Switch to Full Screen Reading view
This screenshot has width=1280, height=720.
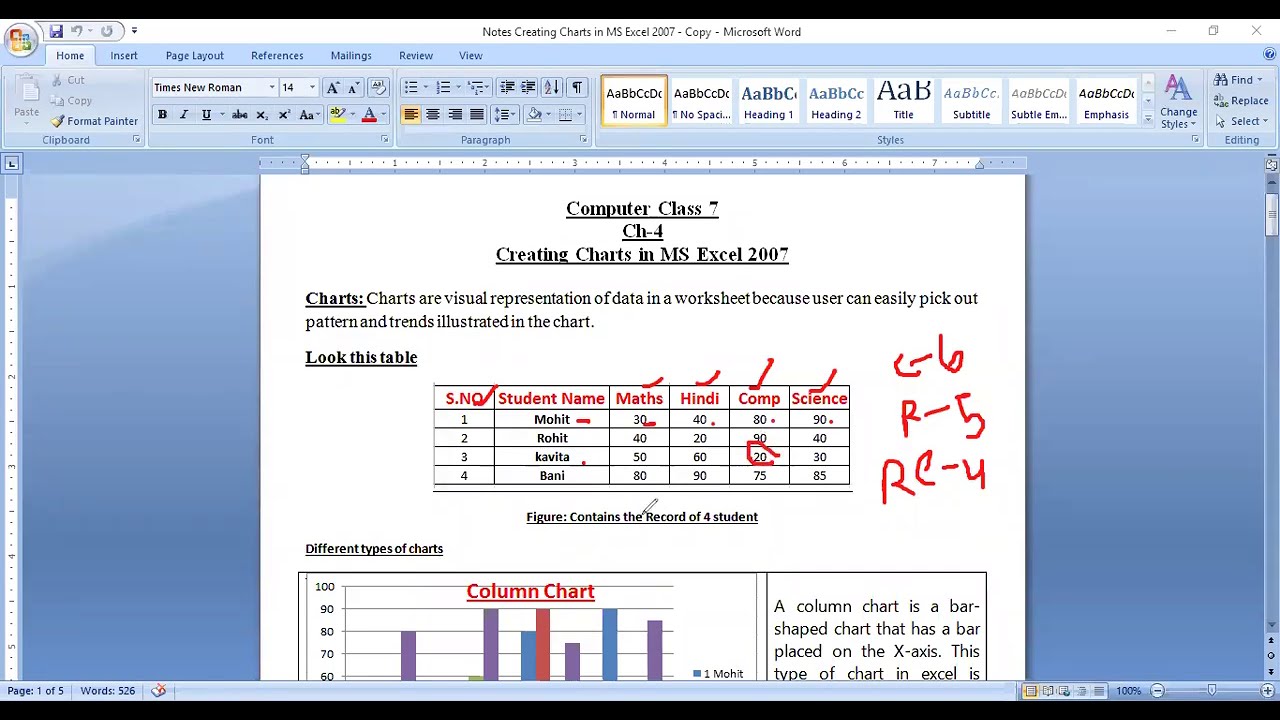1047,691
